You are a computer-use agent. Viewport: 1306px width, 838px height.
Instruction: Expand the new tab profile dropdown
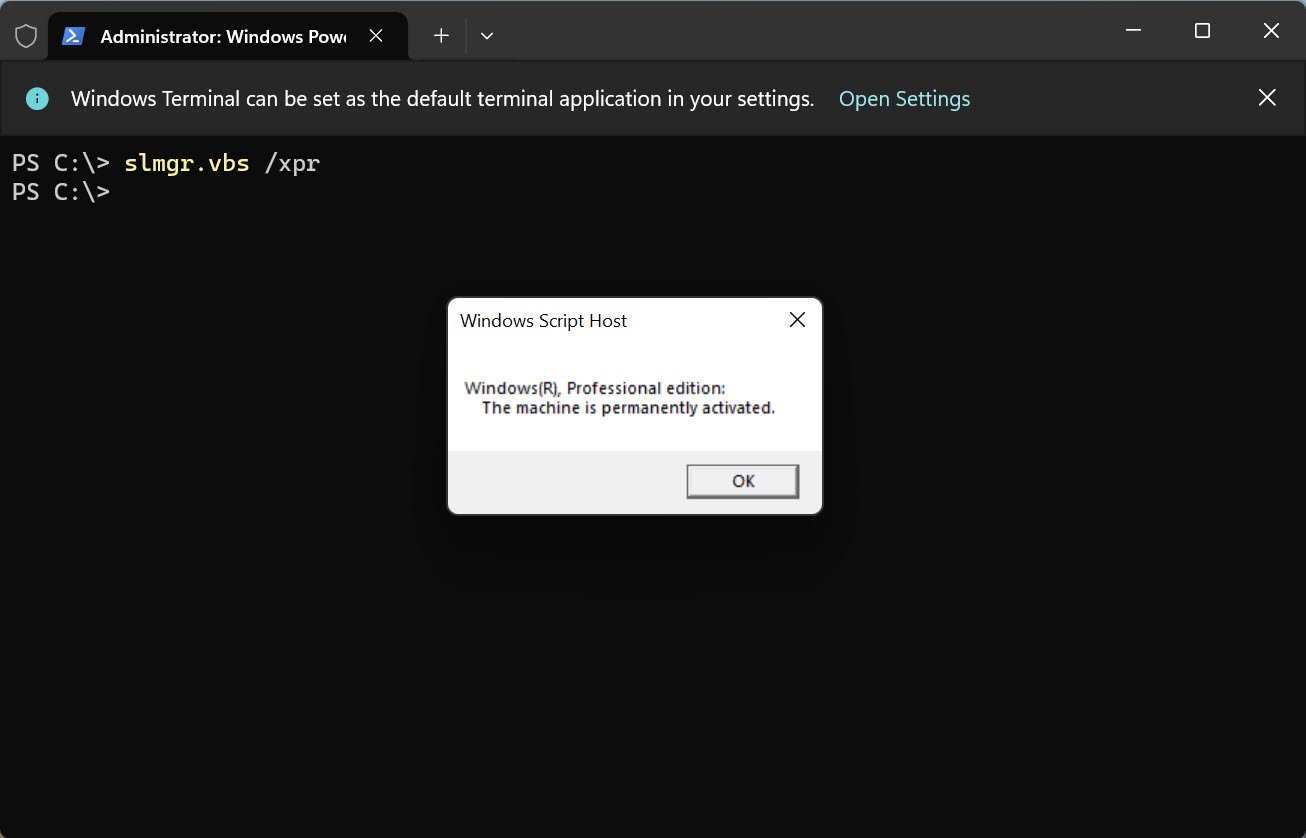tap(487, 36)
